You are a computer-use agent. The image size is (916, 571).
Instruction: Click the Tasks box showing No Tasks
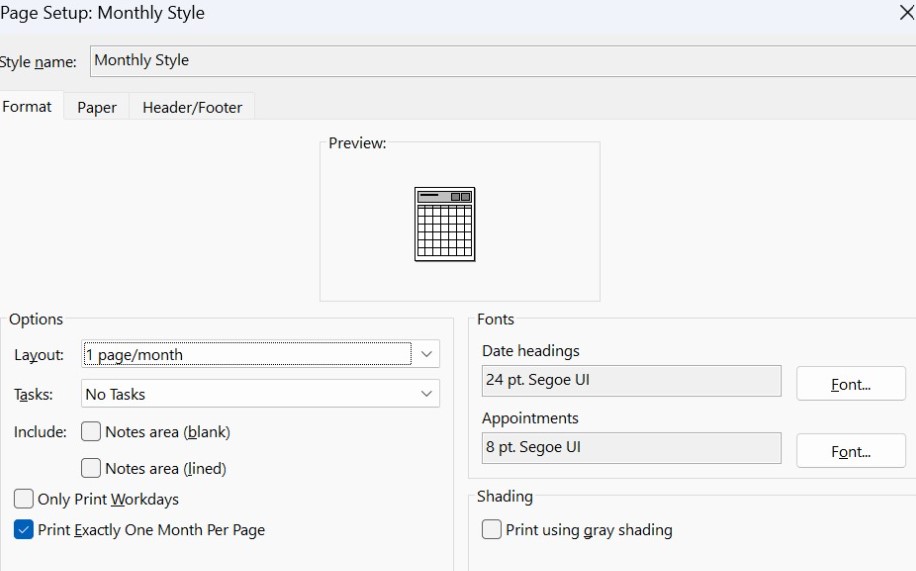click(246, 394)
